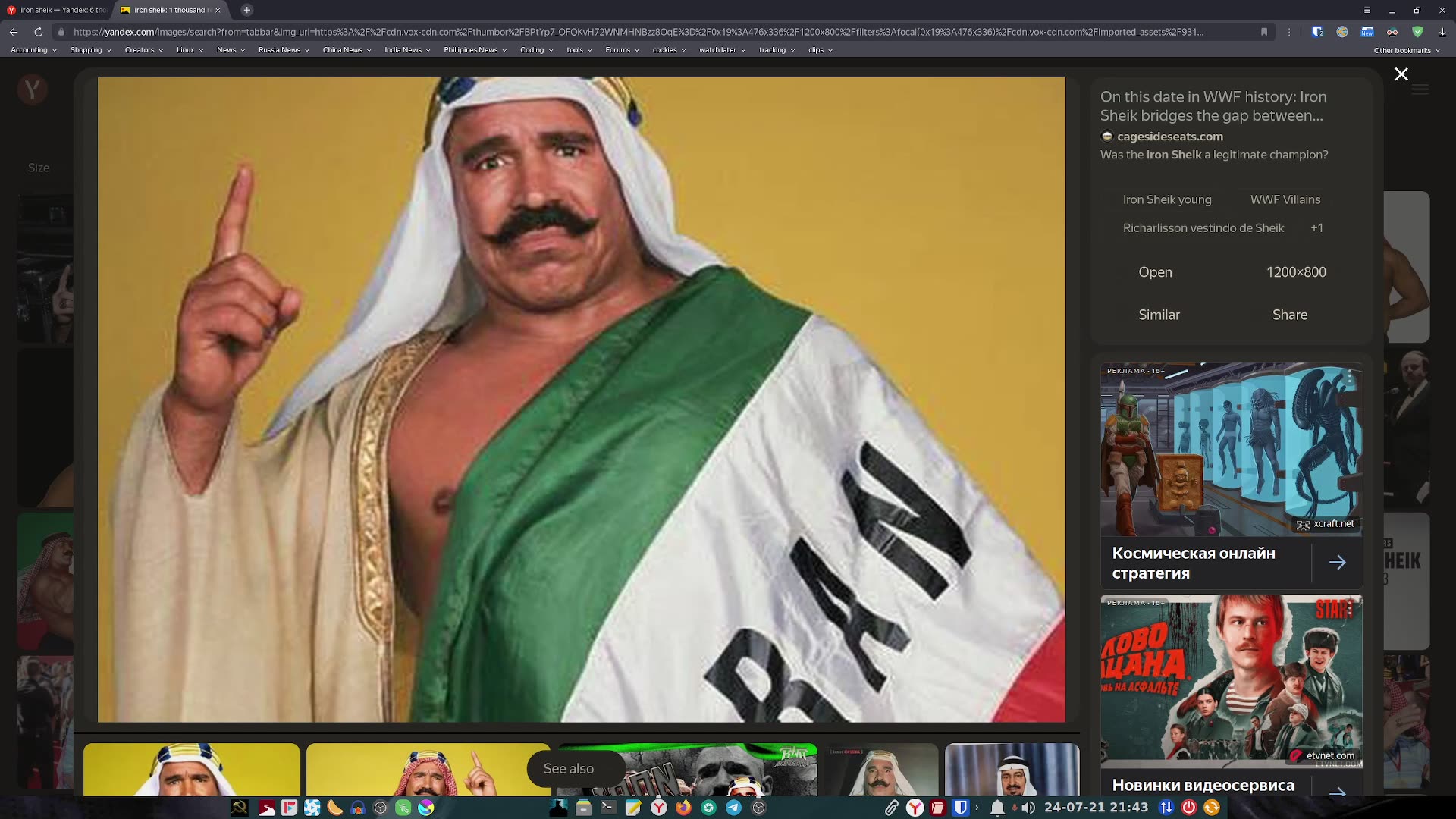Click the red power icon in tray
This screenshot has height=819, width=1456.
click(x=1189, y=808)
